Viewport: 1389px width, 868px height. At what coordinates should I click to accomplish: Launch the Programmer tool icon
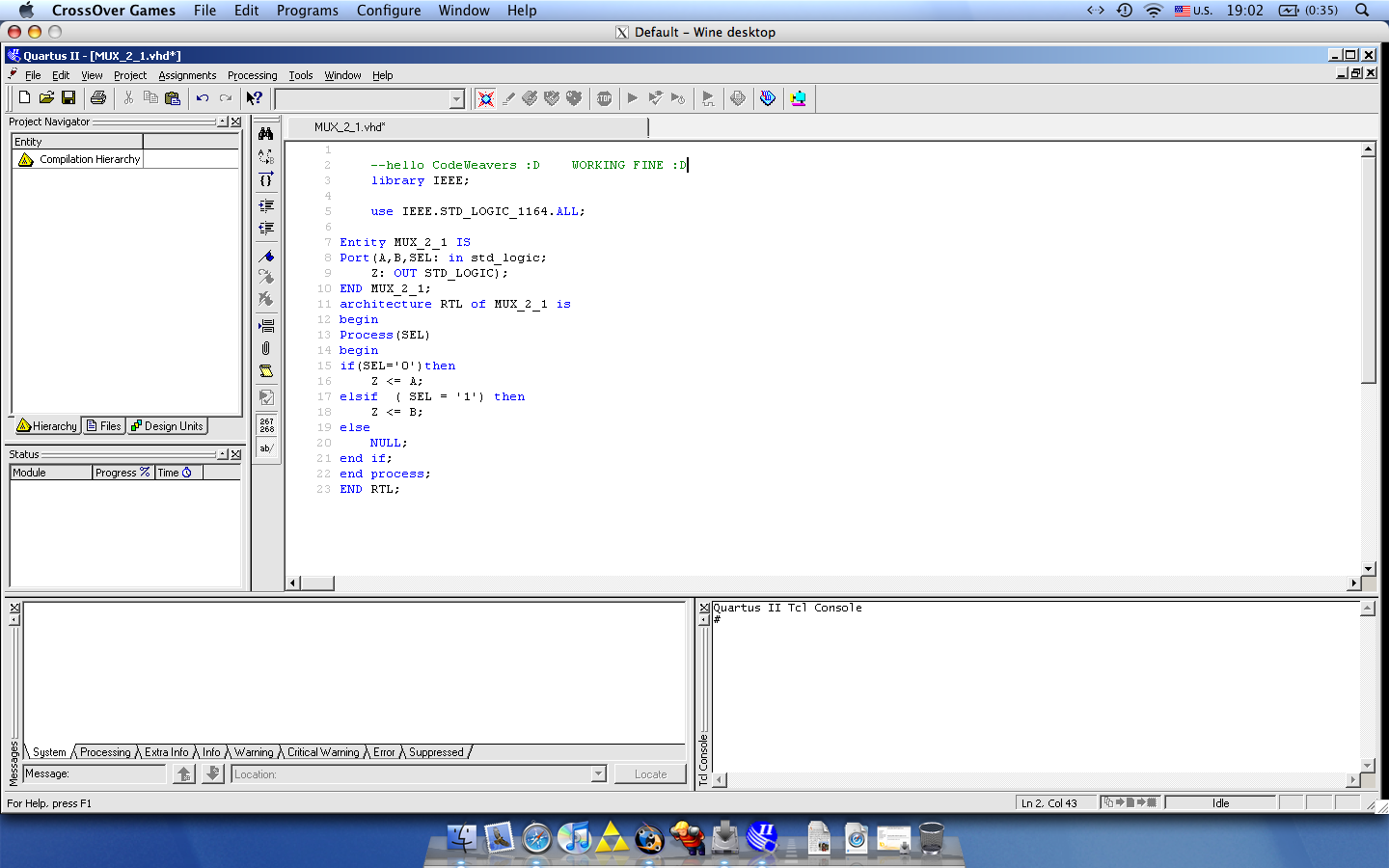[x=798, y=97]
